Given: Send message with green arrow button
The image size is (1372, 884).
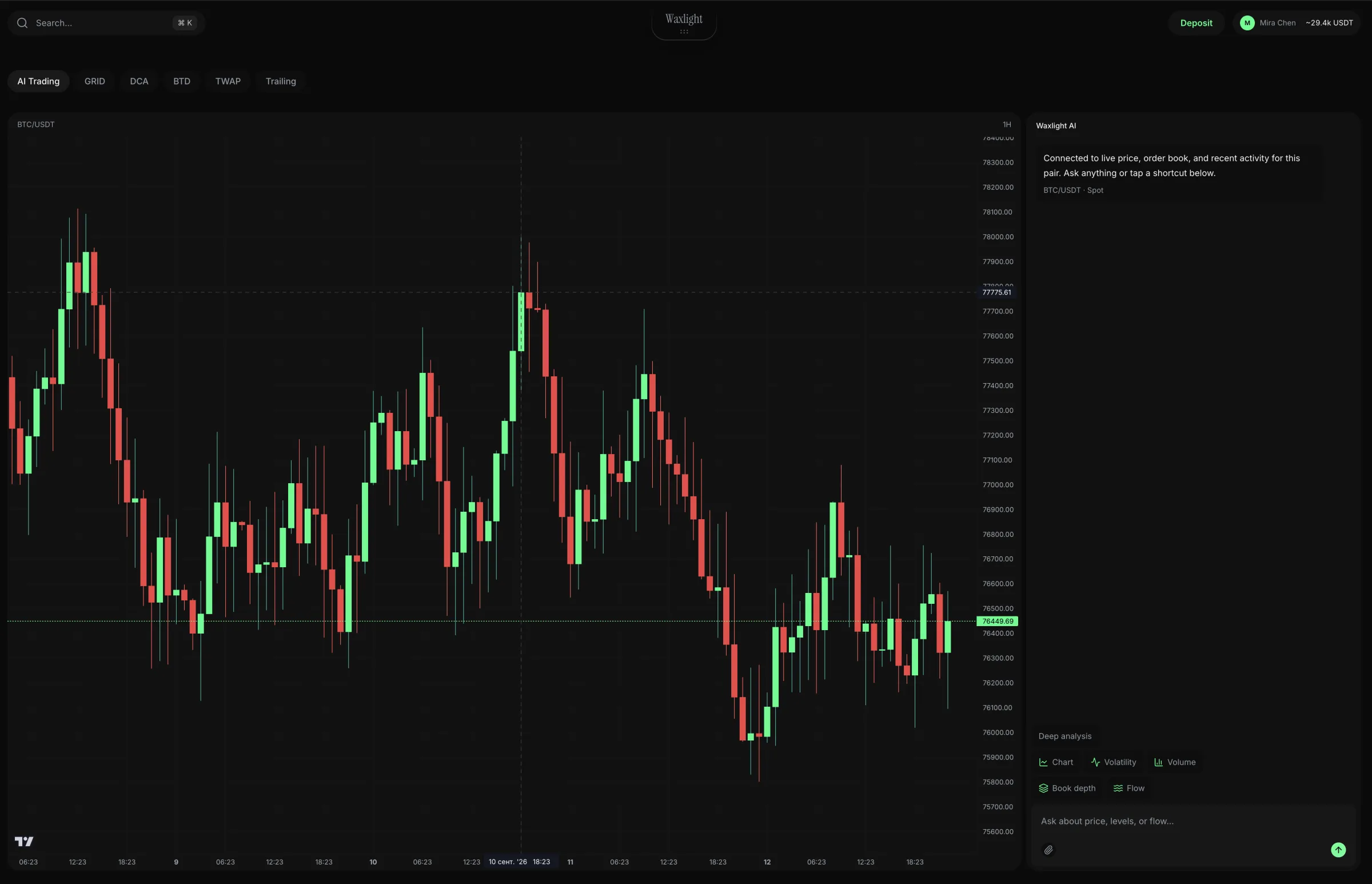Looking at the screenshot, I should pos(1338,850).
